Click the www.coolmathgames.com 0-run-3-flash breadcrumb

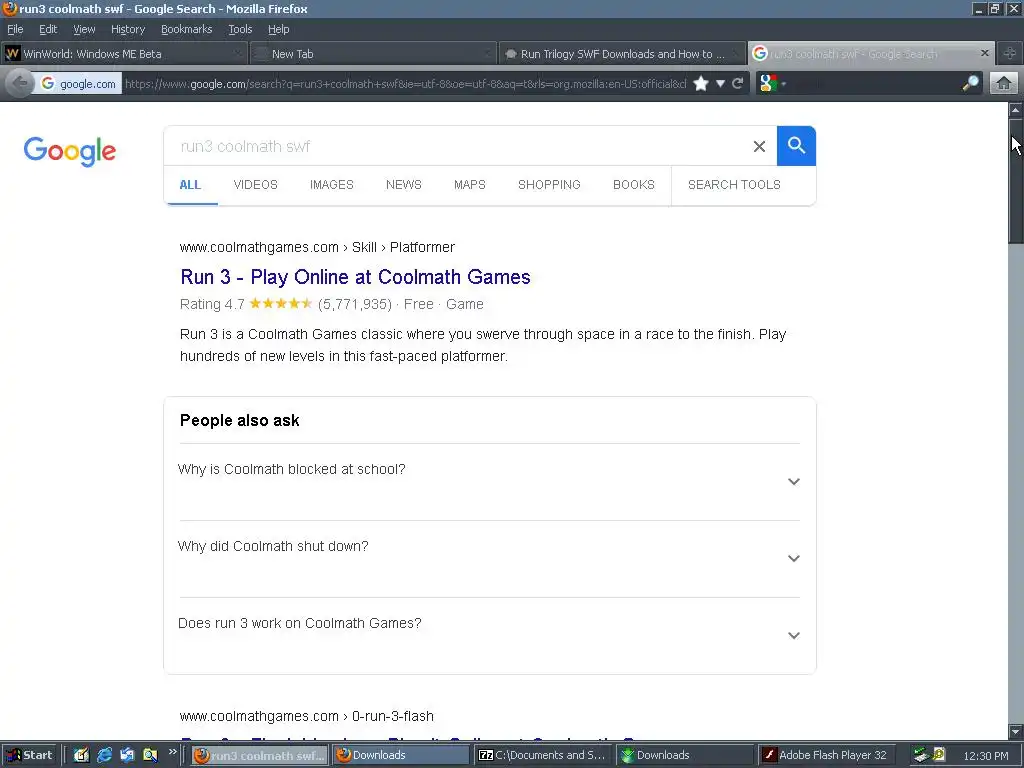[x=307, y=716]
